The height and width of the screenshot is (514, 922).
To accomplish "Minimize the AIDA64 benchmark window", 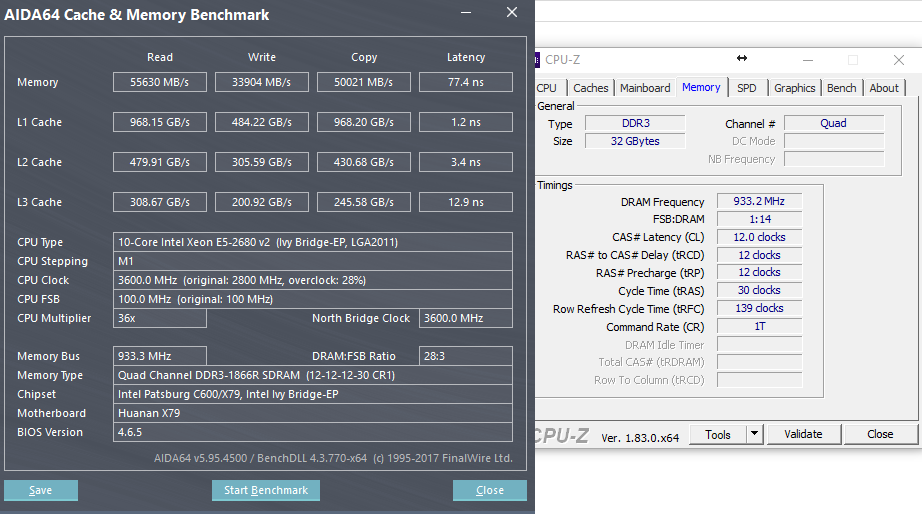I will click(466, 12).
